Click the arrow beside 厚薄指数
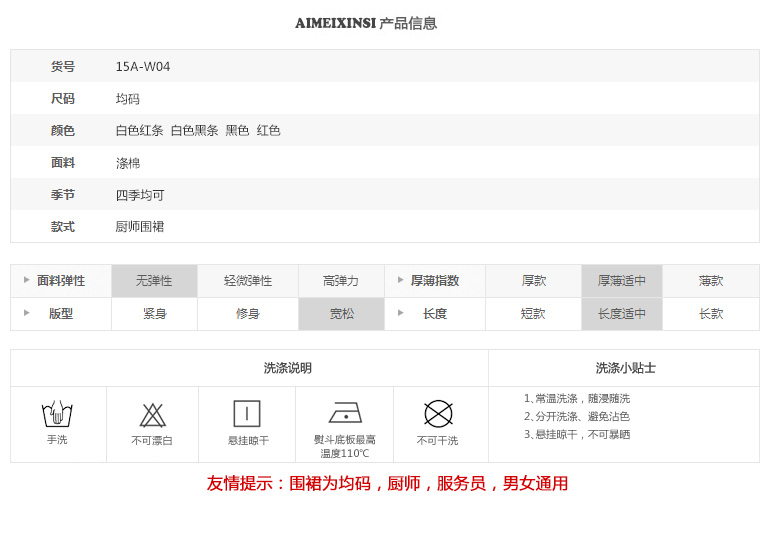780x543 pixels. point(400,280)
